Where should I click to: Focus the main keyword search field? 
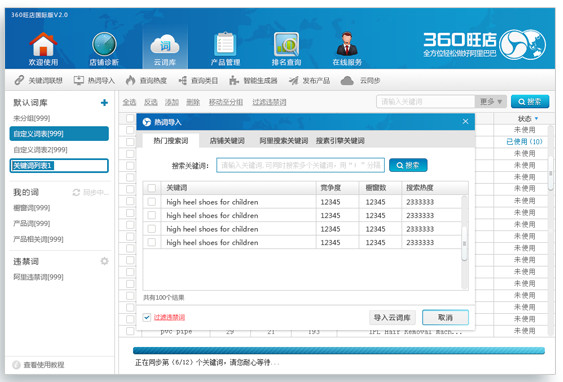[426, 102]
